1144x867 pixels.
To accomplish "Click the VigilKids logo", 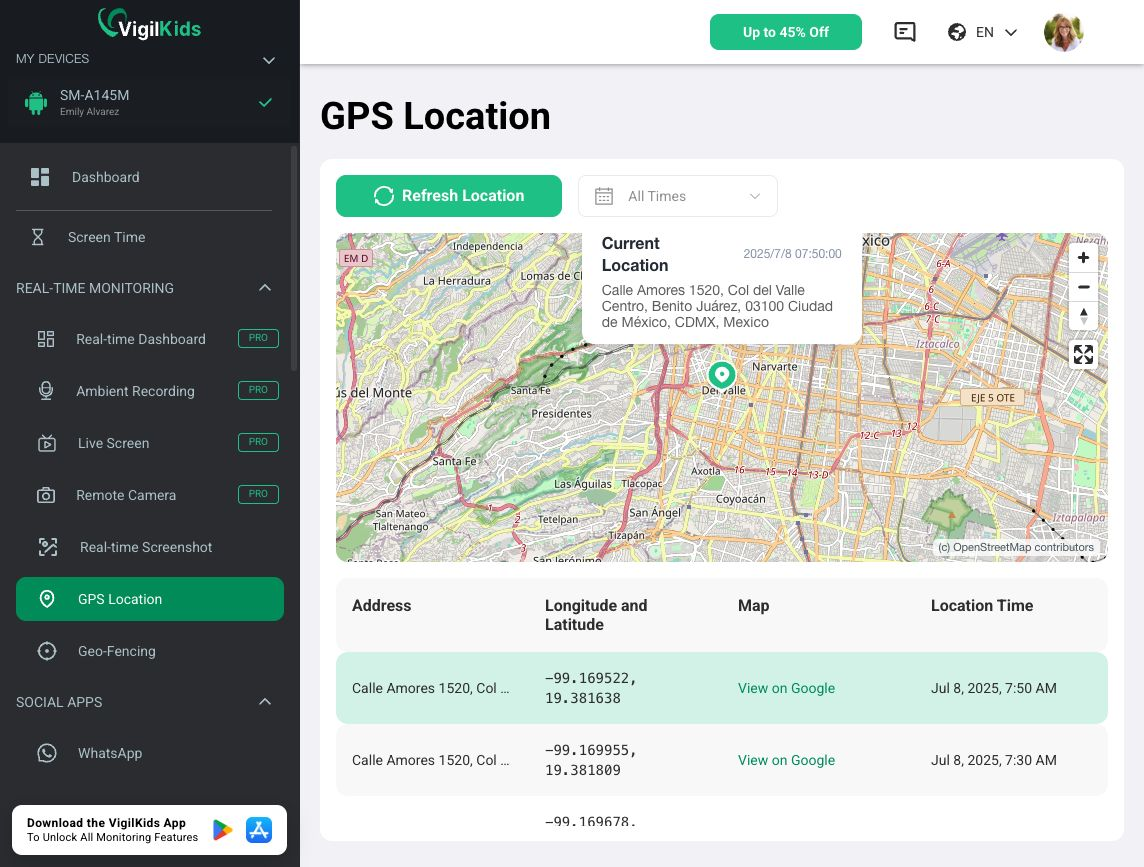I will (x=150, y=24).
